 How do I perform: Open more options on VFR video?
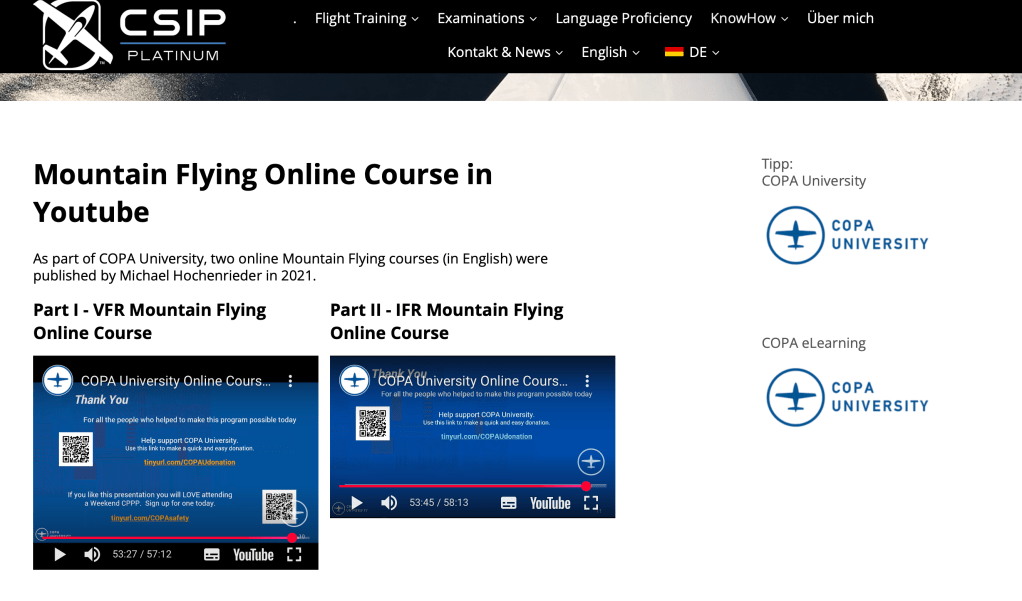291,381
